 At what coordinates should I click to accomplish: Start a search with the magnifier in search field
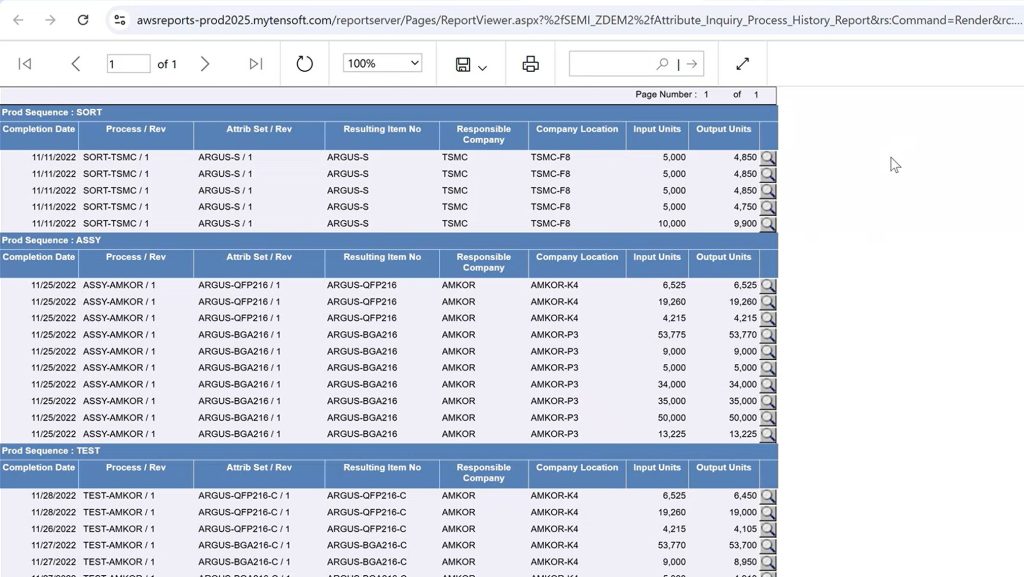tap(663, 63)
